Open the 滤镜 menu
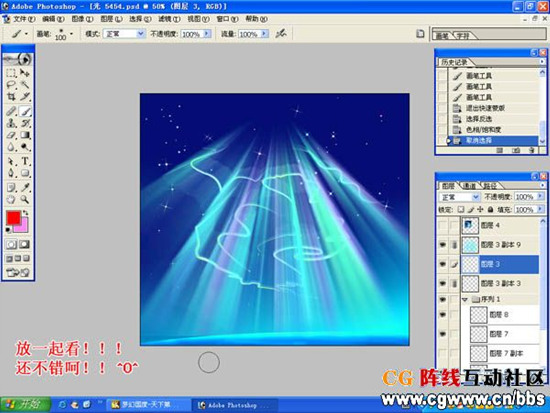This screenshot has width=550, height=413. pyautogui.click(x=169, y=19)
